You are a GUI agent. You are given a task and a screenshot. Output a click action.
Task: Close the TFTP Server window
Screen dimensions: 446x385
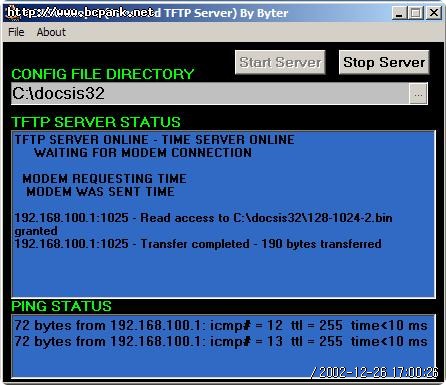tap(434, 13)
